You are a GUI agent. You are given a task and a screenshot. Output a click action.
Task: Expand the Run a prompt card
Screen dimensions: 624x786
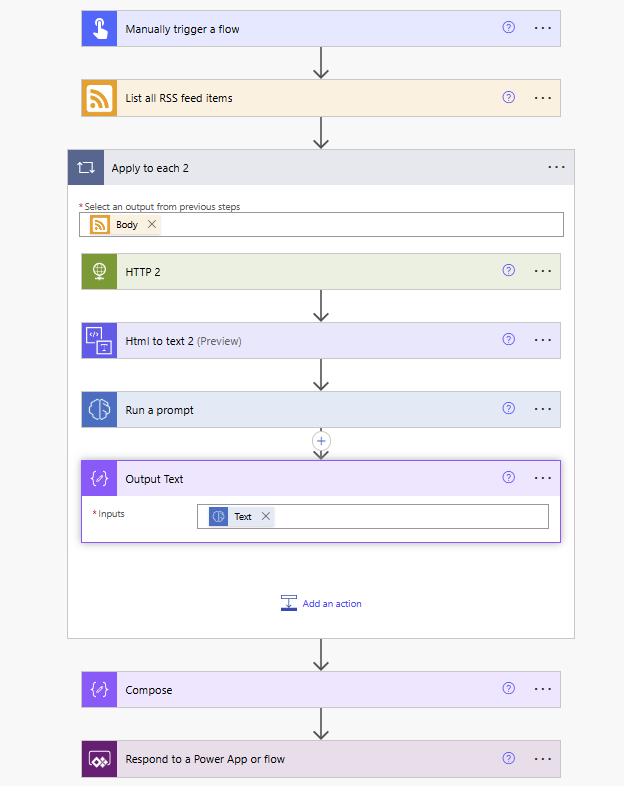pos(321,410)
